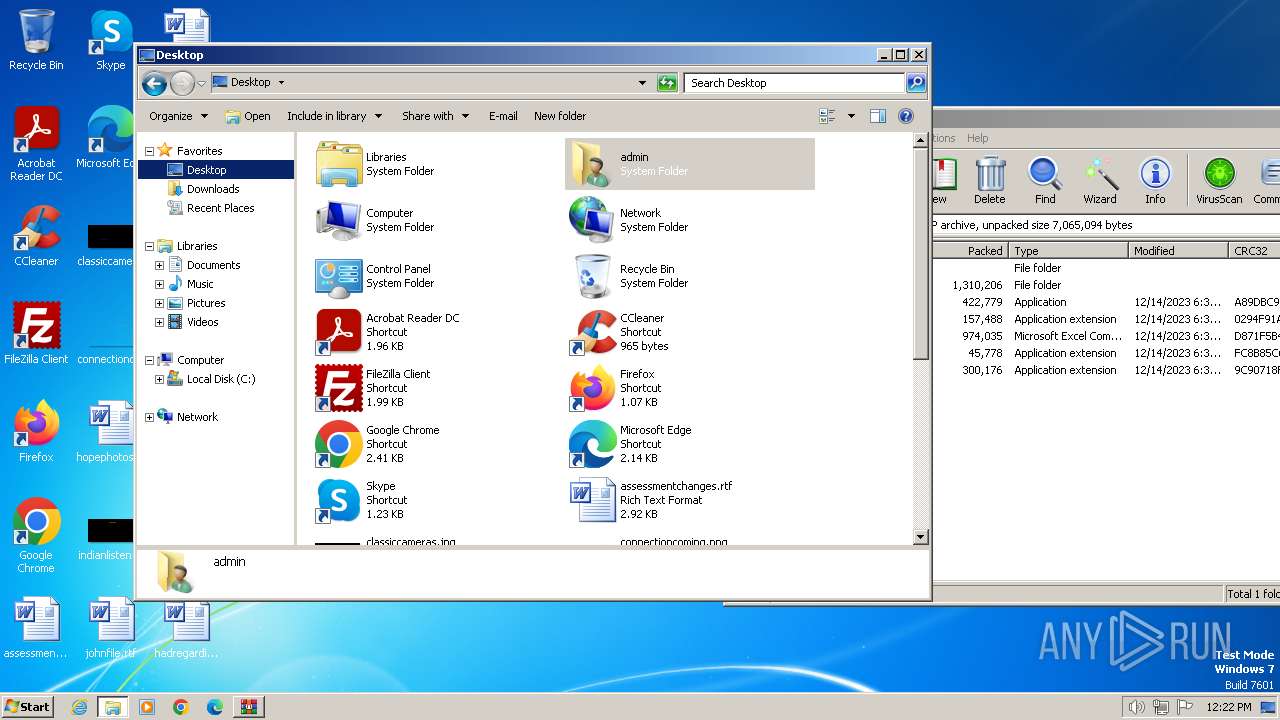This screenshot has width=1280, height=720.
Task: Select FileZilla Client shortcut in Explorer
Action: point(339,388)
